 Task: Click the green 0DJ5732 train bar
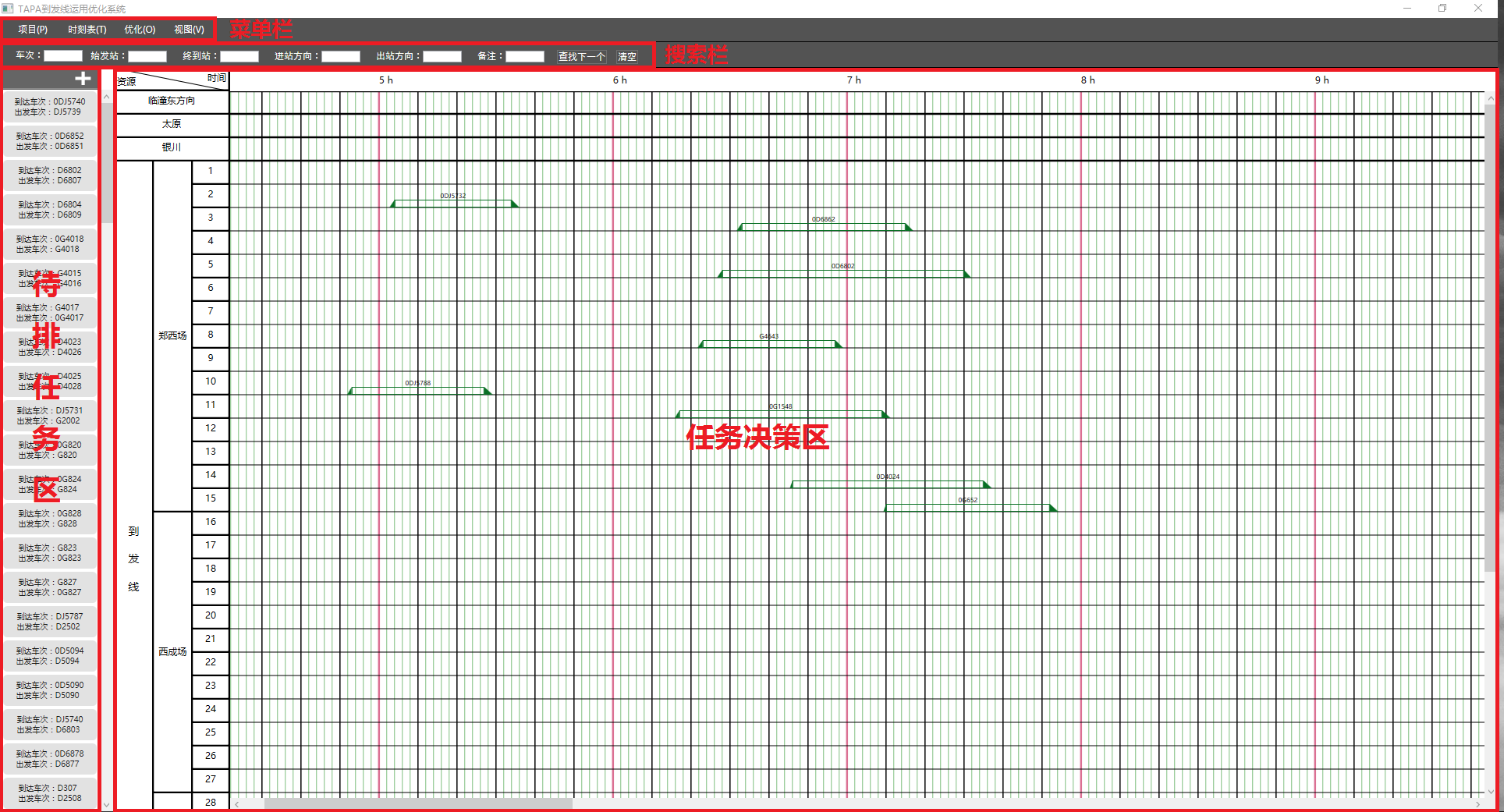[x=453, y=201]
